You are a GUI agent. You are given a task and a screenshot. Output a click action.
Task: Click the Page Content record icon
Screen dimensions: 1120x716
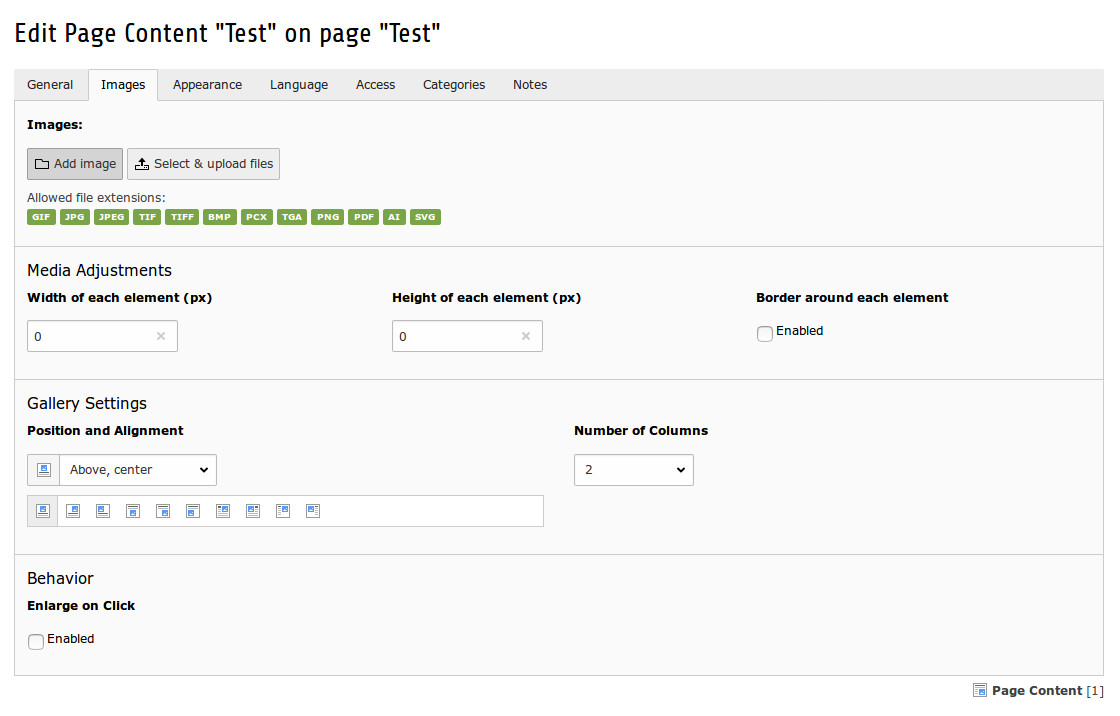[x=980, y=690]
